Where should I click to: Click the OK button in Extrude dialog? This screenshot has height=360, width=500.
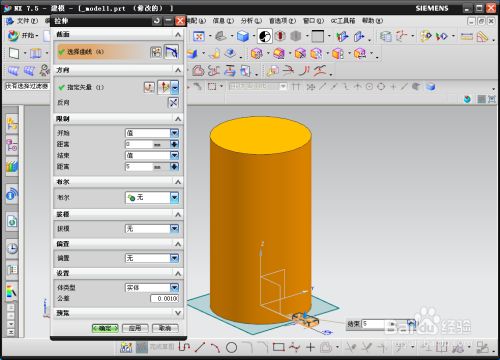pos(105,328)
